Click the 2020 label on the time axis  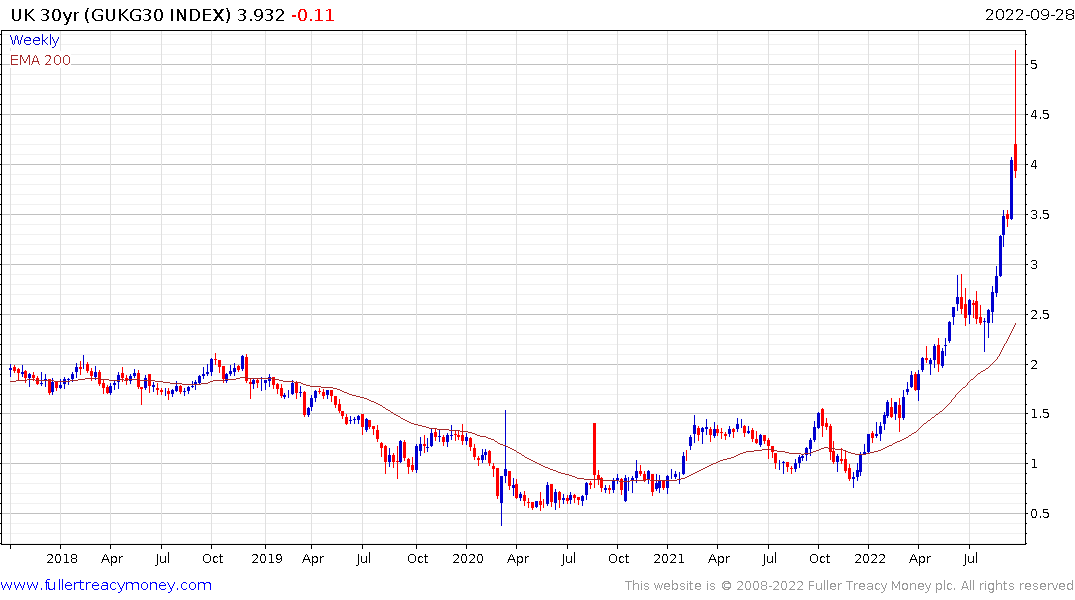pyautogui.click(x=468, y=558)
